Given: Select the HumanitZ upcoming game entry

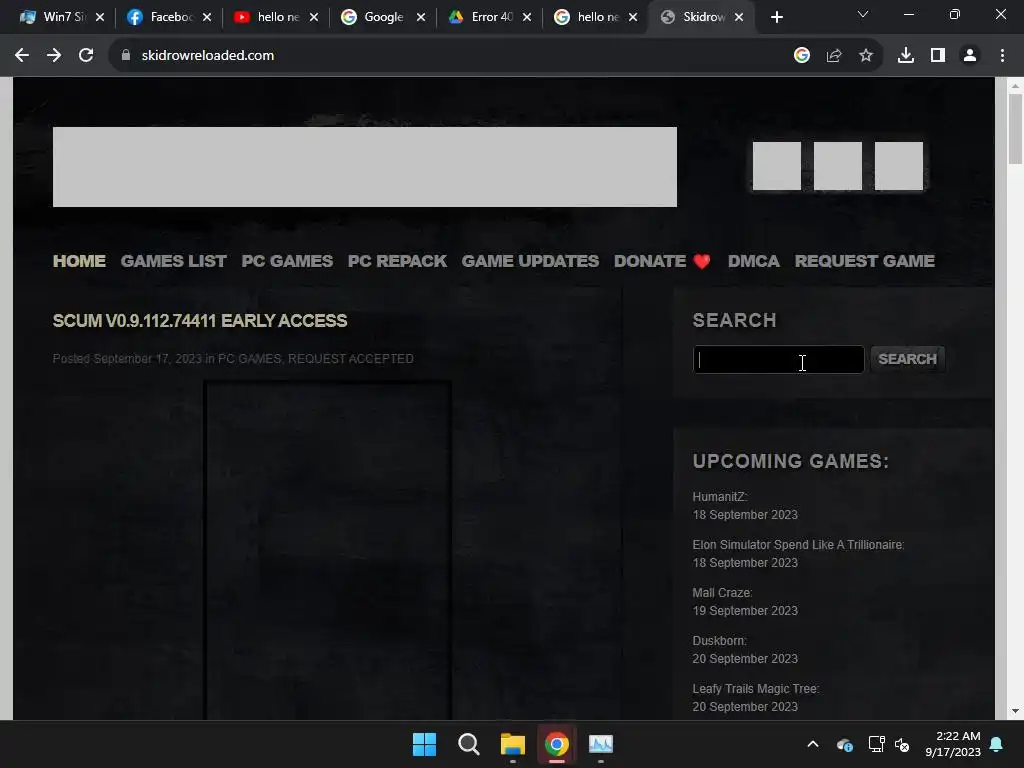Looking at the screenshot, I should pyautogui.click(x=720, y=497).
